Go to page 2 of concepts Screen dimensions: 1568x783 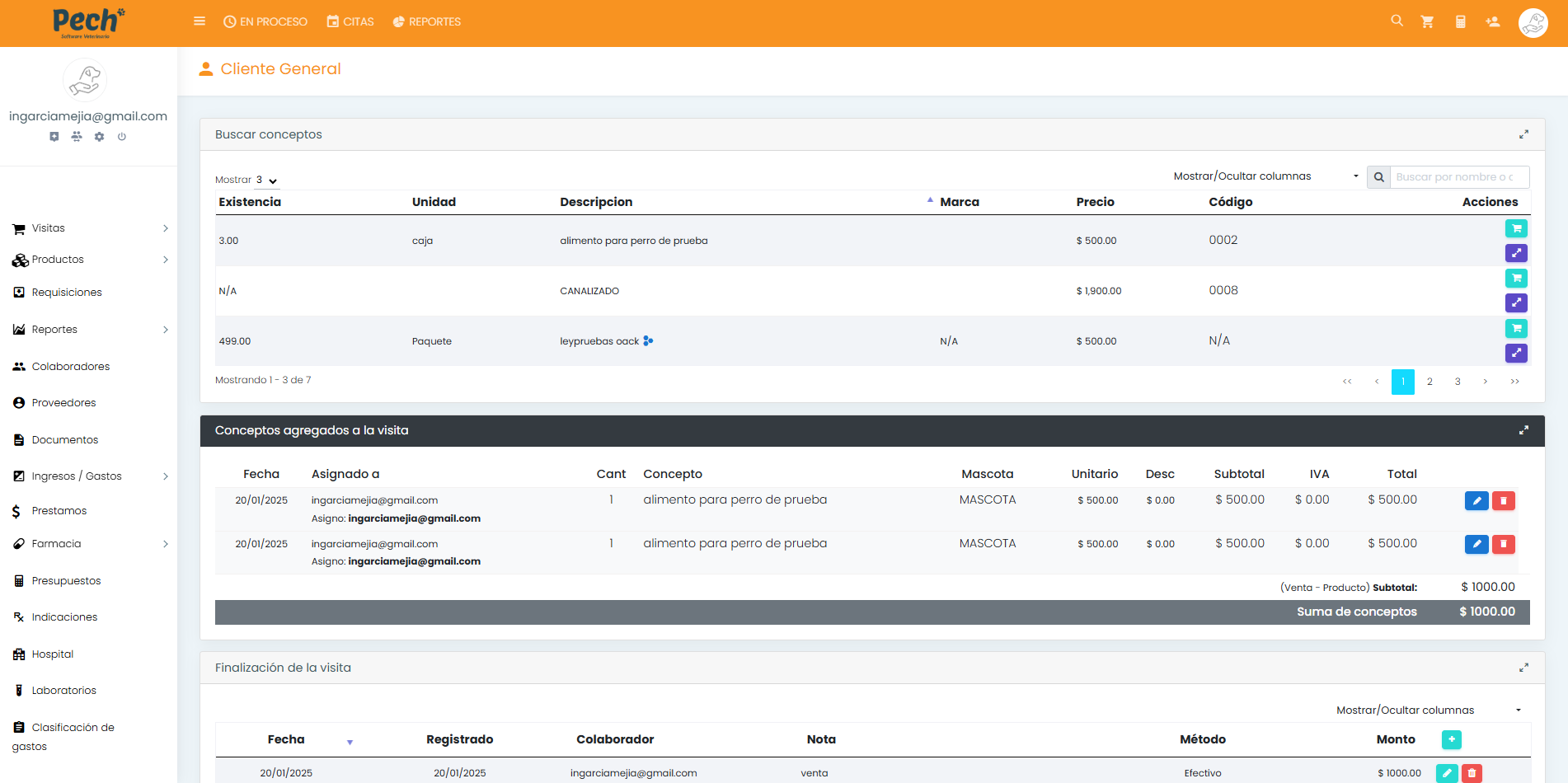pos(1430,382)
